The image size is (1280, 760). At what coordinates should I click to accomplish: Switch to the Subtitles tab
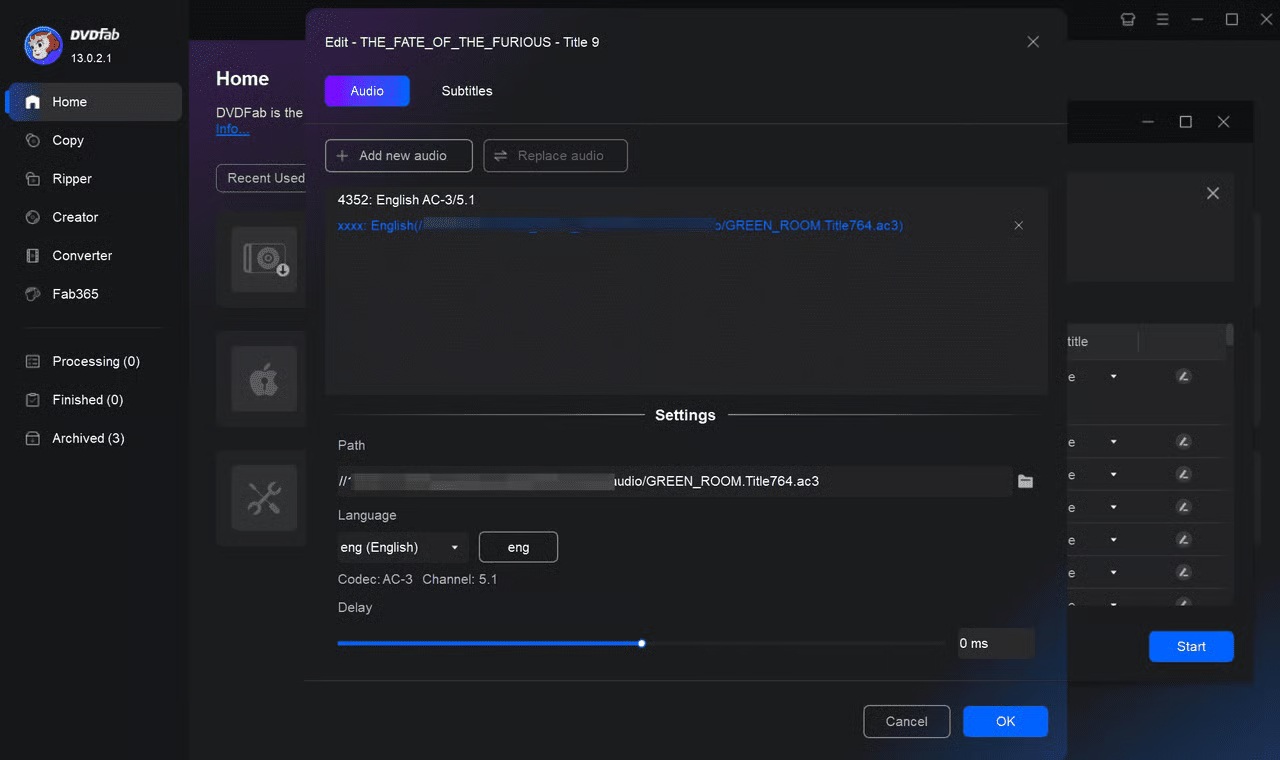467,91
